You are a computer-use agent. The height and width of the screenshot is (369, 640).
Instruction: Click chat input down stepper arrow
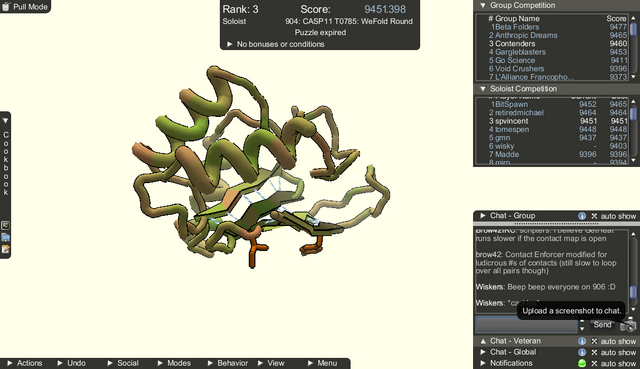pos(582,329)
